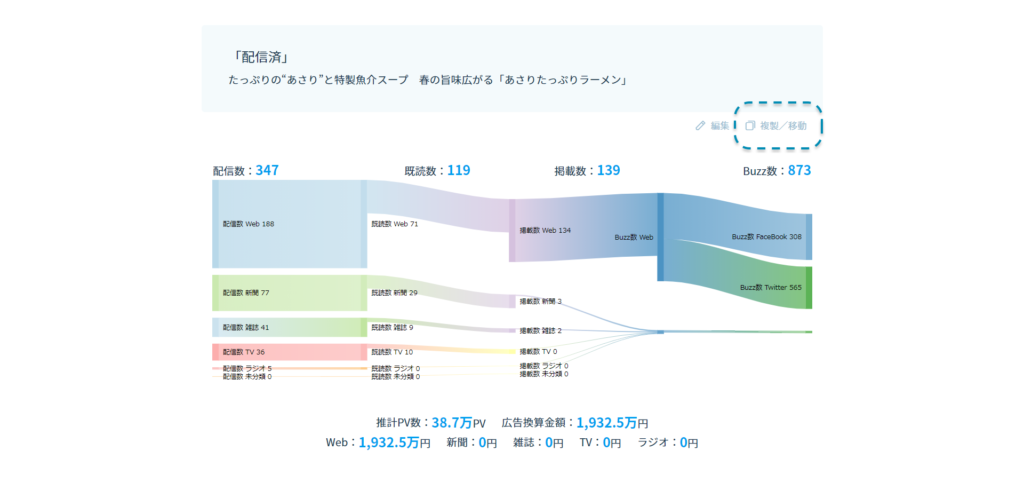Screen dimensions: 1024x482
Task: Select the 複製／移動 text button
Action: click(784, 126)
